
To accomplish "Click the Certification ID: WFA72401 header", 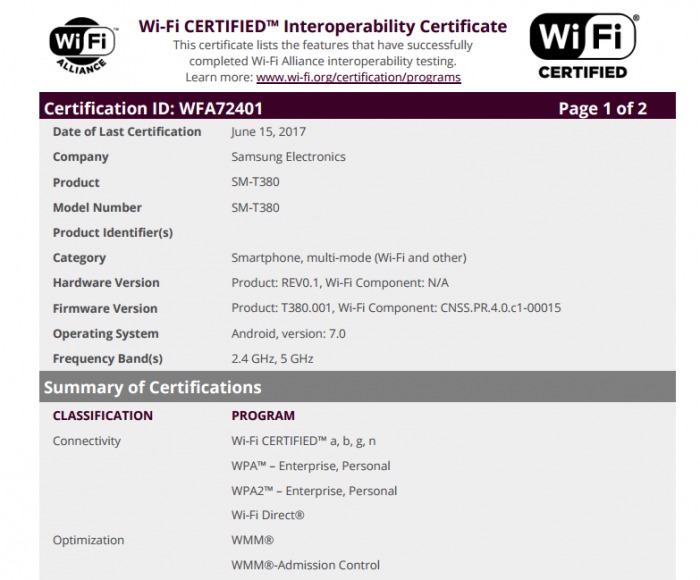I will coord(153,107).
